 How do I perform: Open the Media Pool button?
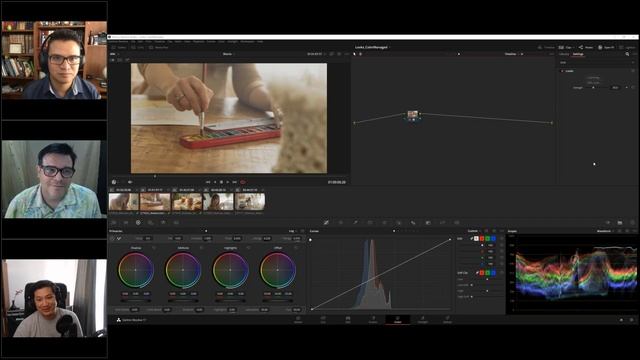tap(159, 47)
